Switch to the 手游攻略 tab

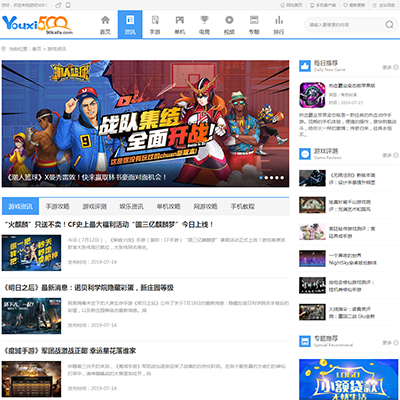pos(57,207)
